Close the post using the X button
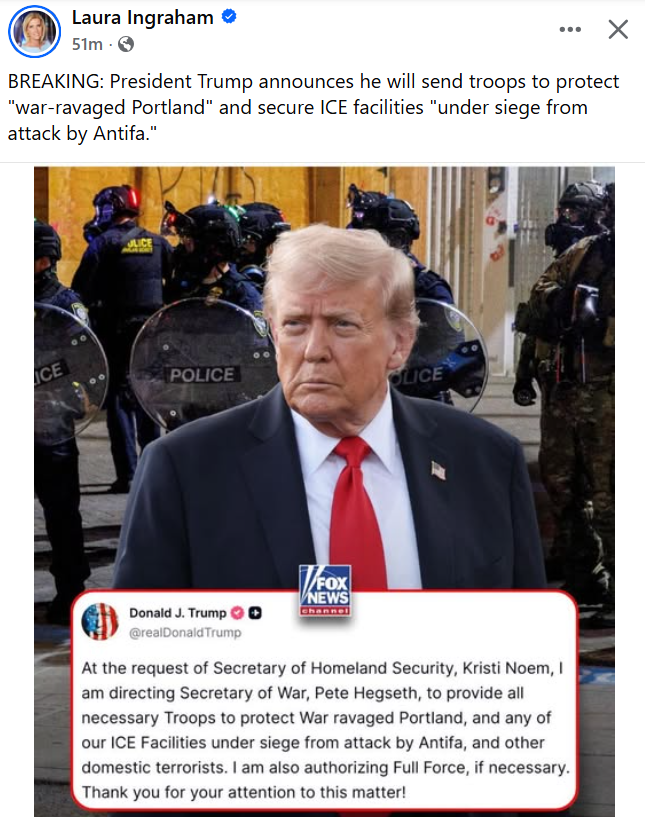 618,29
